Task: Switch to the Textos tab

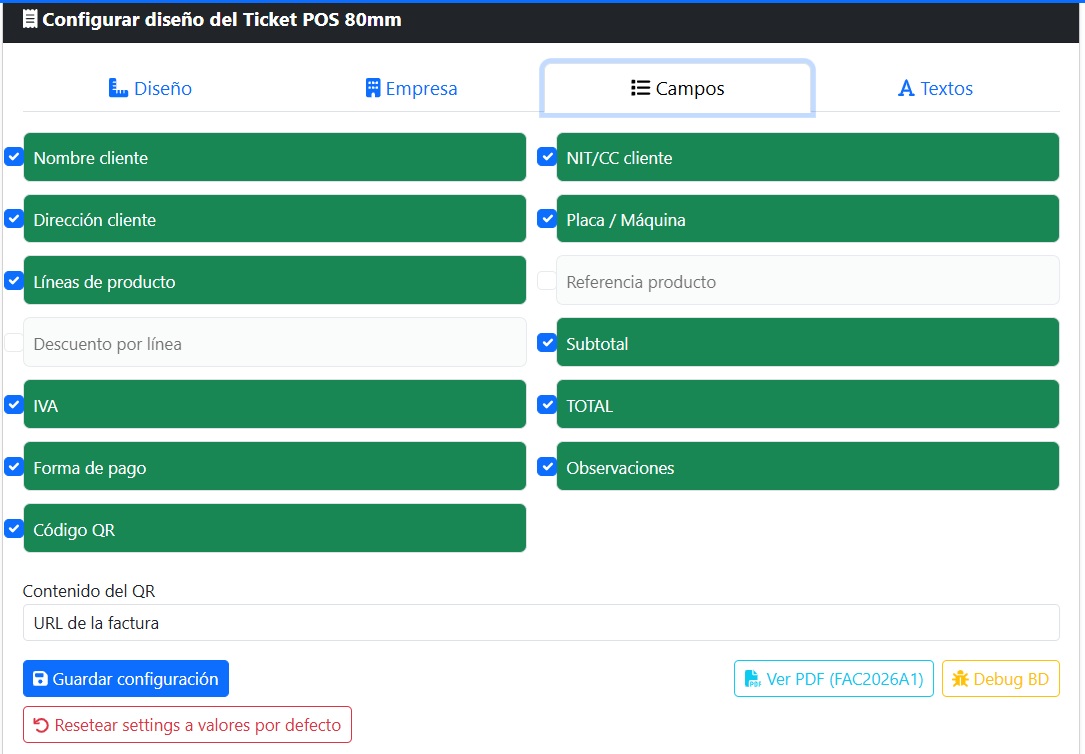Action: coord(935,88)
